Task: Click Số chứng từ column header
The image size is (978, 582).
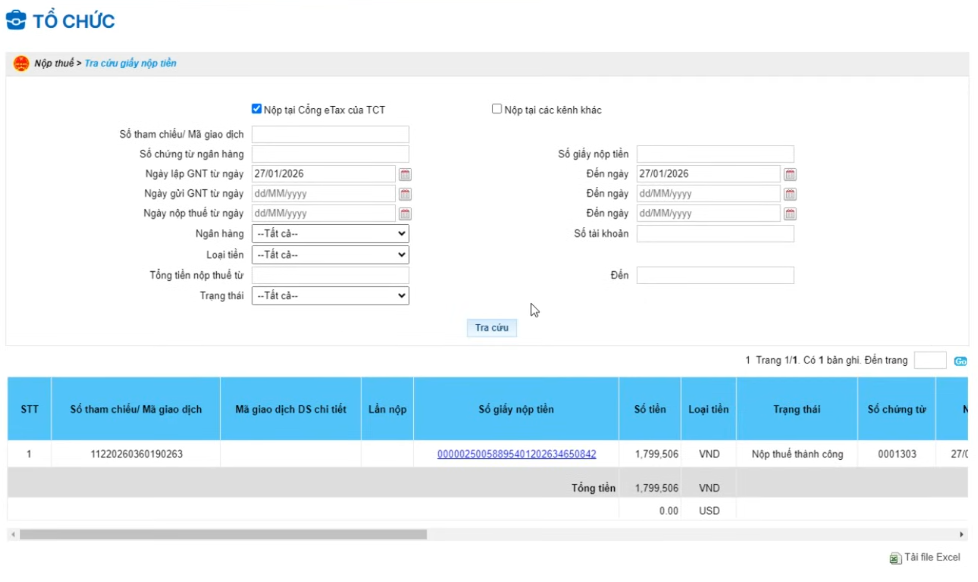Action: tap(896, 409)
